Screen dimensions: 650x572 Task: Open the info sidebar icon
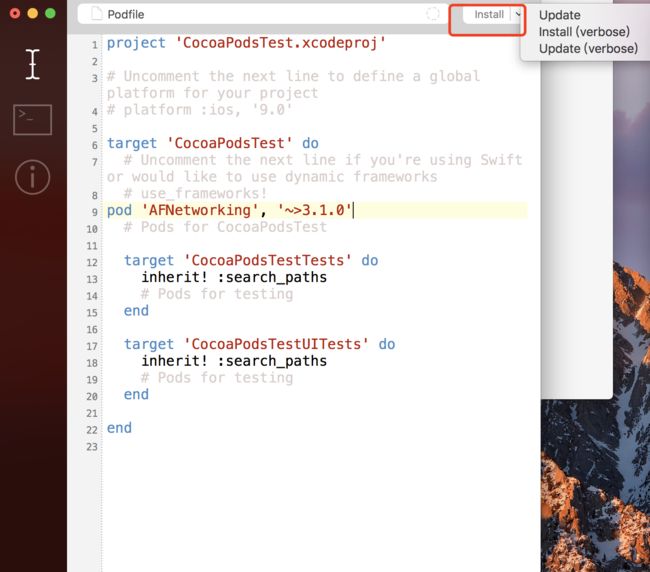click(32, 177)
